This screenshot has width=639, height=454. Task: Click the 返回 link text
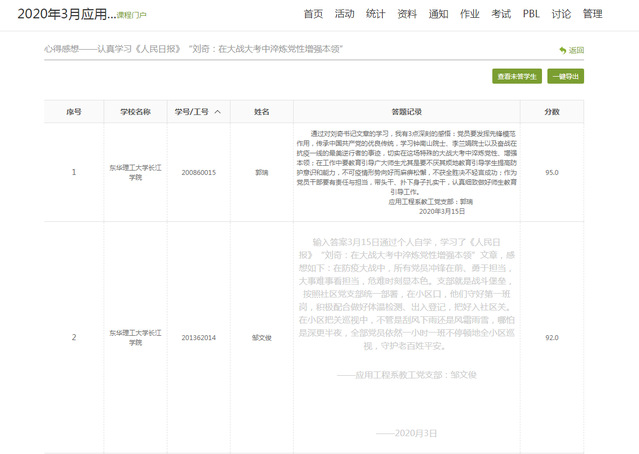(x=576, y=50)
